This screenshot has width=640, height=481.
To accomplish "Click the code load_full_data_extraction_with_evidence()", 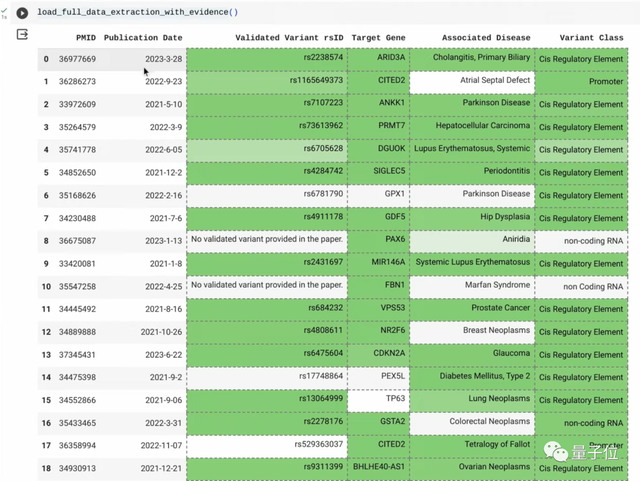I will [138, 12].
